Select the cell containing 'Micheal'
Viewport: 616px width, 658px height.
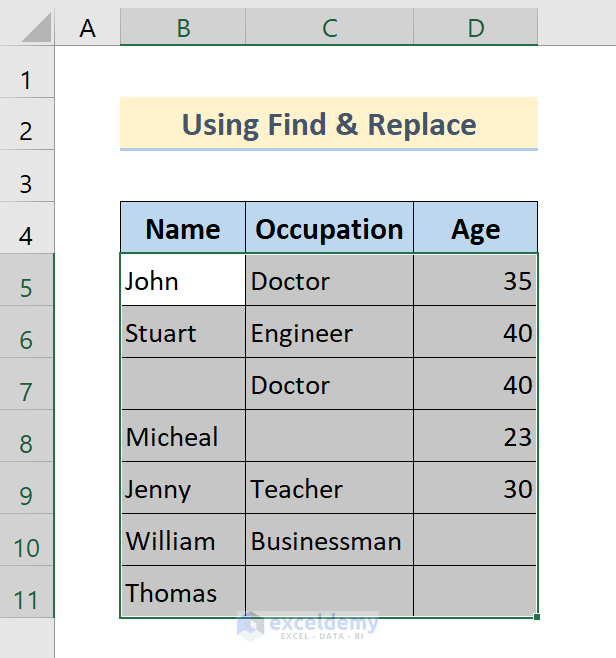[183, 436]
